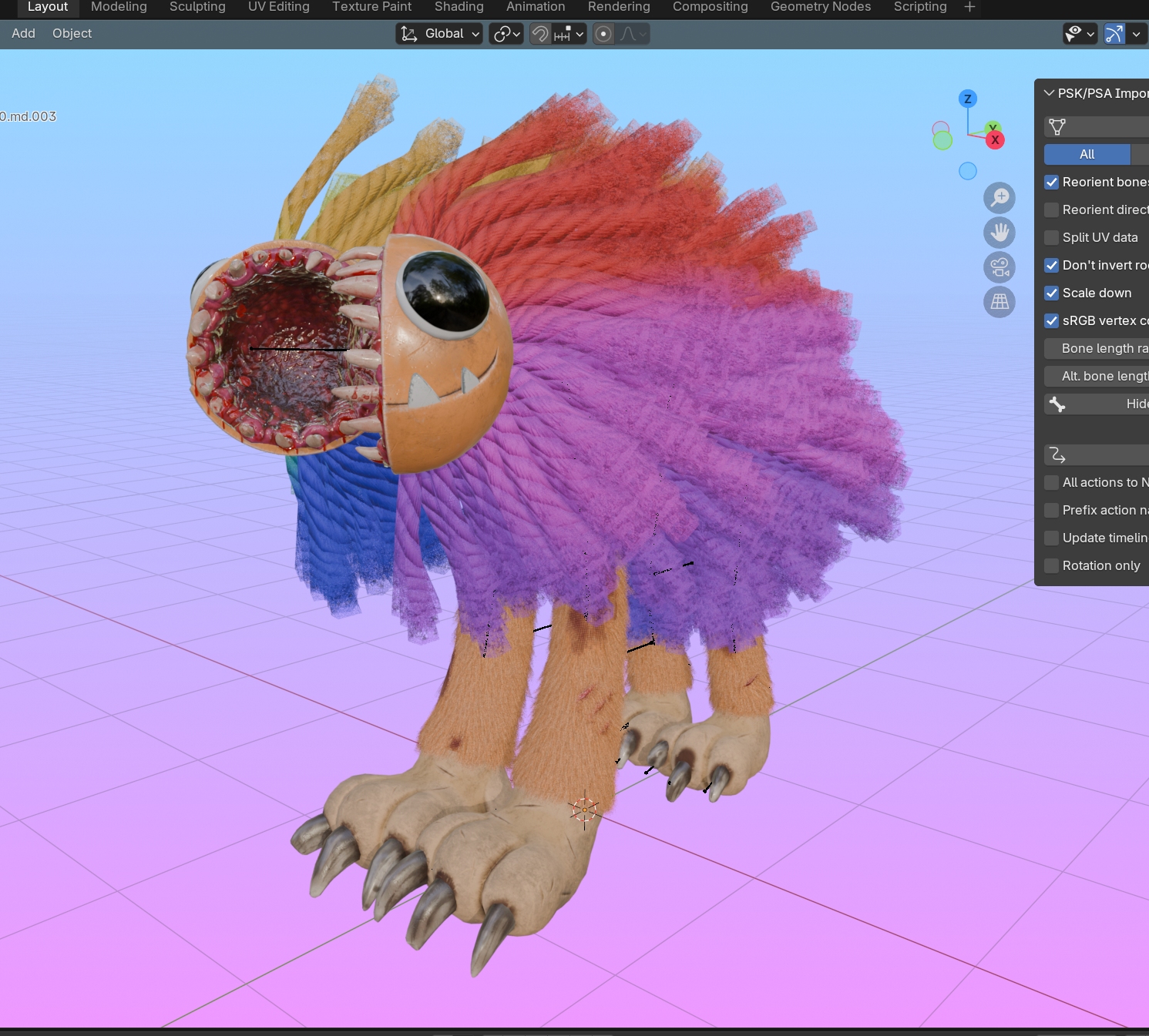Click the red X axis gizmo ball
The height and width of the screenshot is (1036, 1149).
[x=995, y=139]
